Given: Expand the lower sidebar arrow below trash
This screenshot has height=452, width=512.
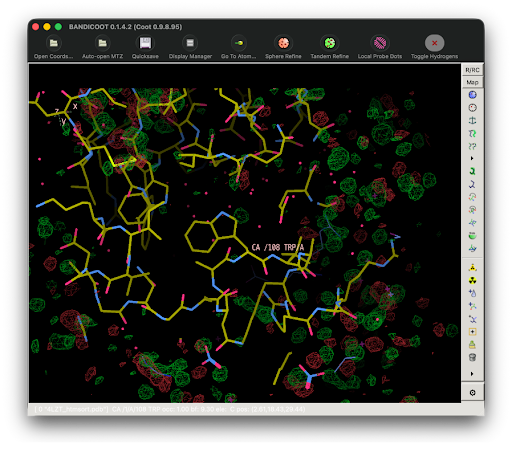Looking at the screenshot, I should (x=472, y=374).
